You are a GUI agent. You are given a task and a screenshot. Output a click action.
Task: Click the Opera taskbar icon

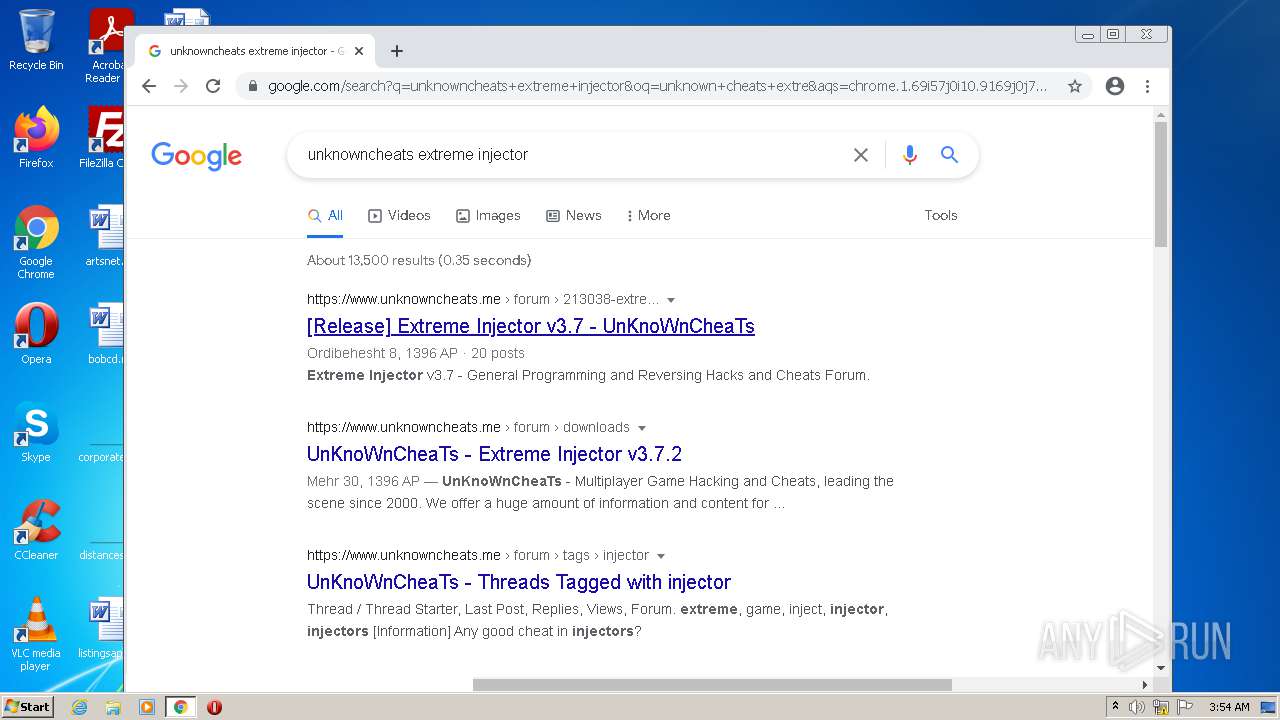pyautogui.click(x=214, y=707)
